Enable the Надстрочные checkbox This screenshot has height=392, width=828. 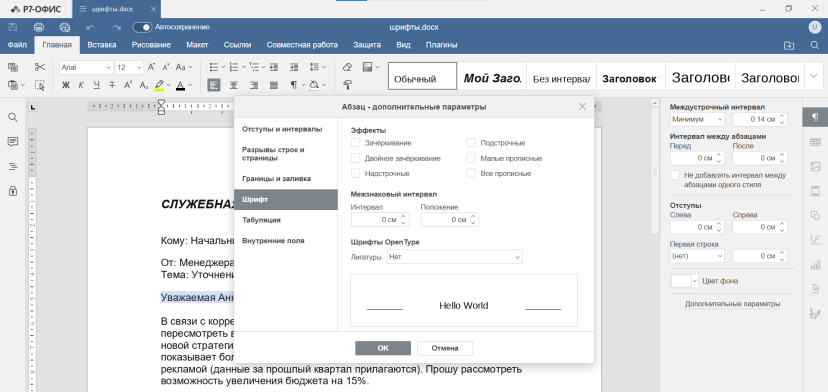click(x=355, y=173)
